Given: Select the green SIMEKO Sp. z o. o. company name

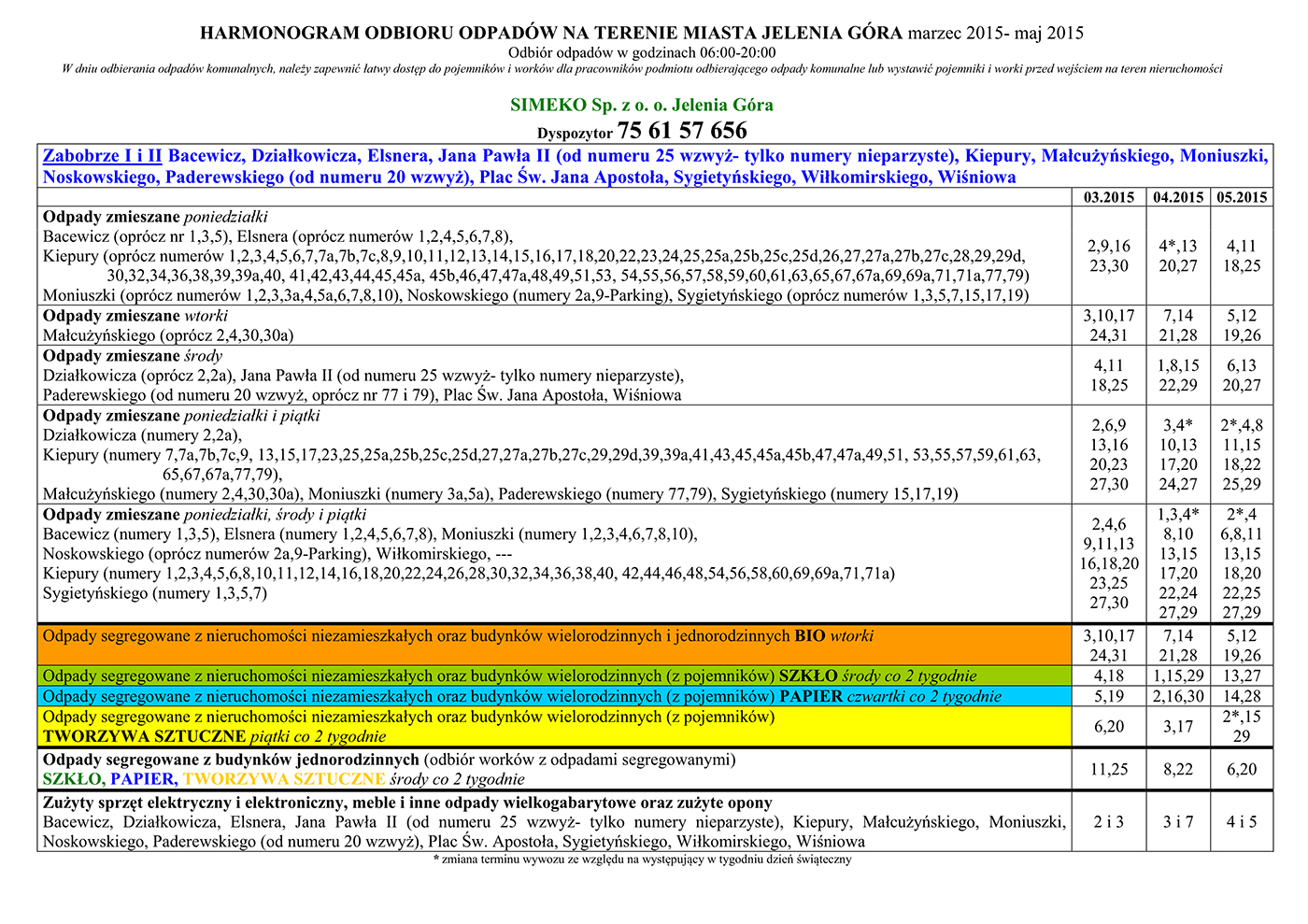Looking at the screenshot, I should coord(641,105).
